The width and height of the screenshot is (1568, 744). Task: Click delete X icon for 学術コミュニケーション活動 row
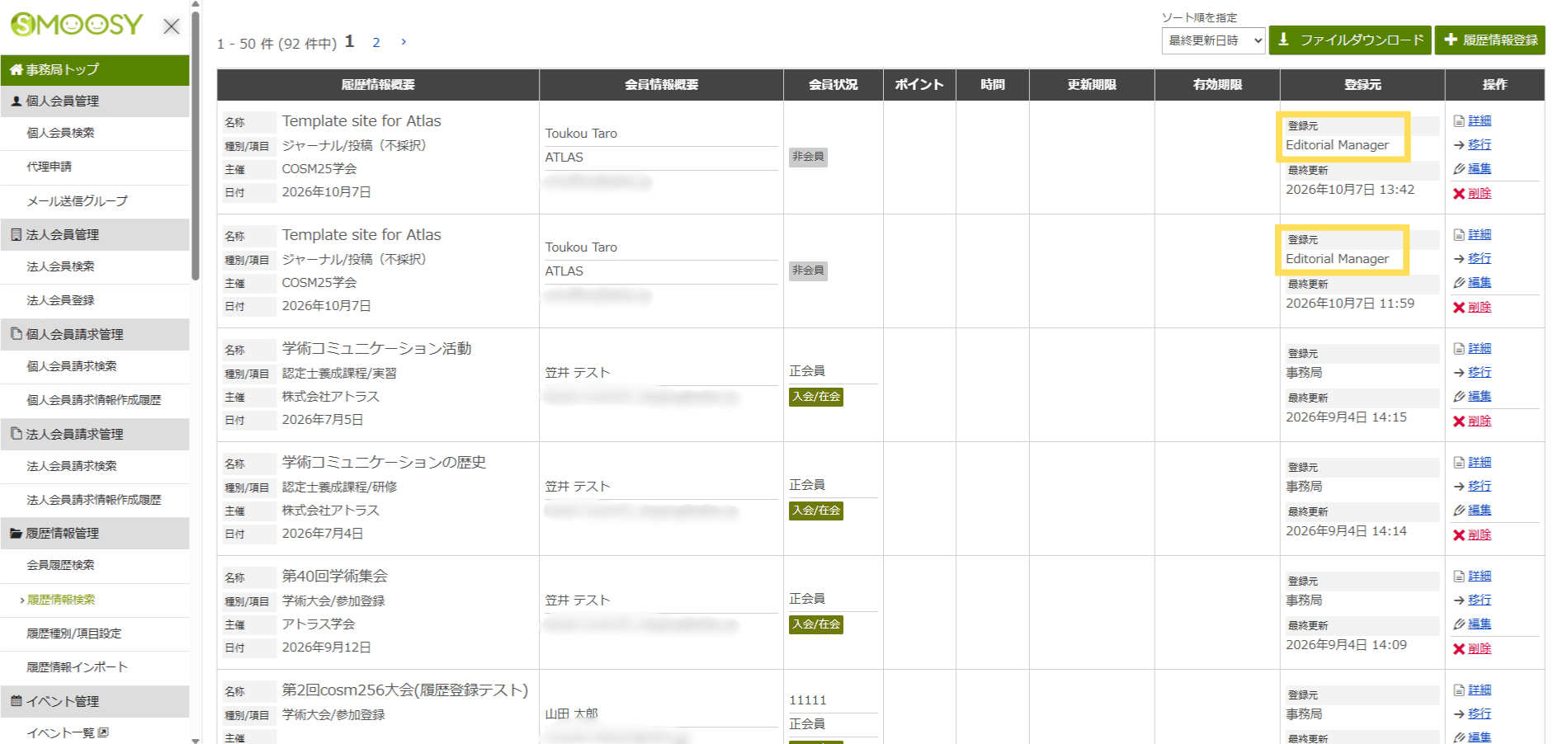(1459, 421)
